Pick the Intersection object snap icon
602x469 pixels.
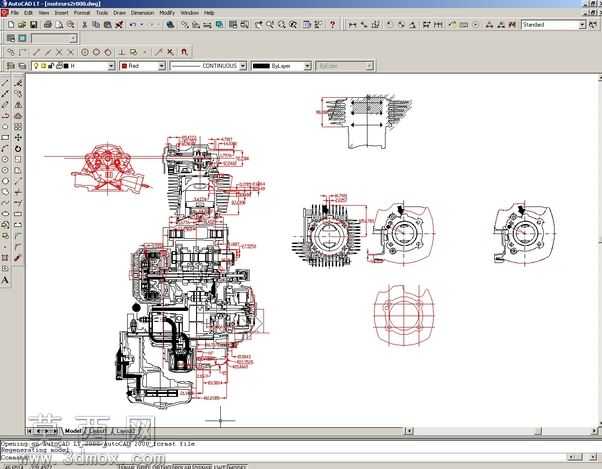click(x=59, y=52)
